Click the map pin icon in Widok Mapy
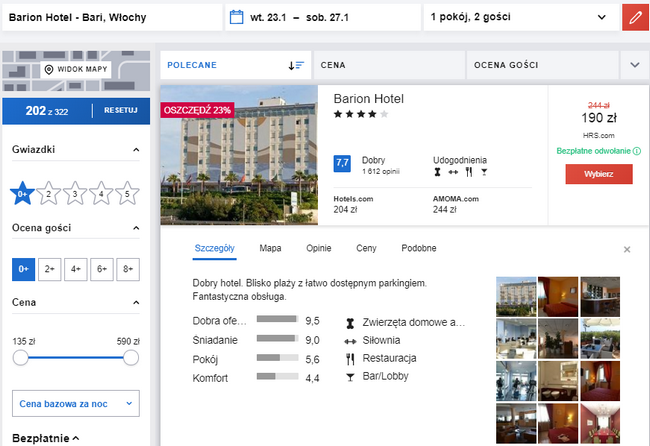Viewport: 650px width, 446px height. (x=49, y=70)
